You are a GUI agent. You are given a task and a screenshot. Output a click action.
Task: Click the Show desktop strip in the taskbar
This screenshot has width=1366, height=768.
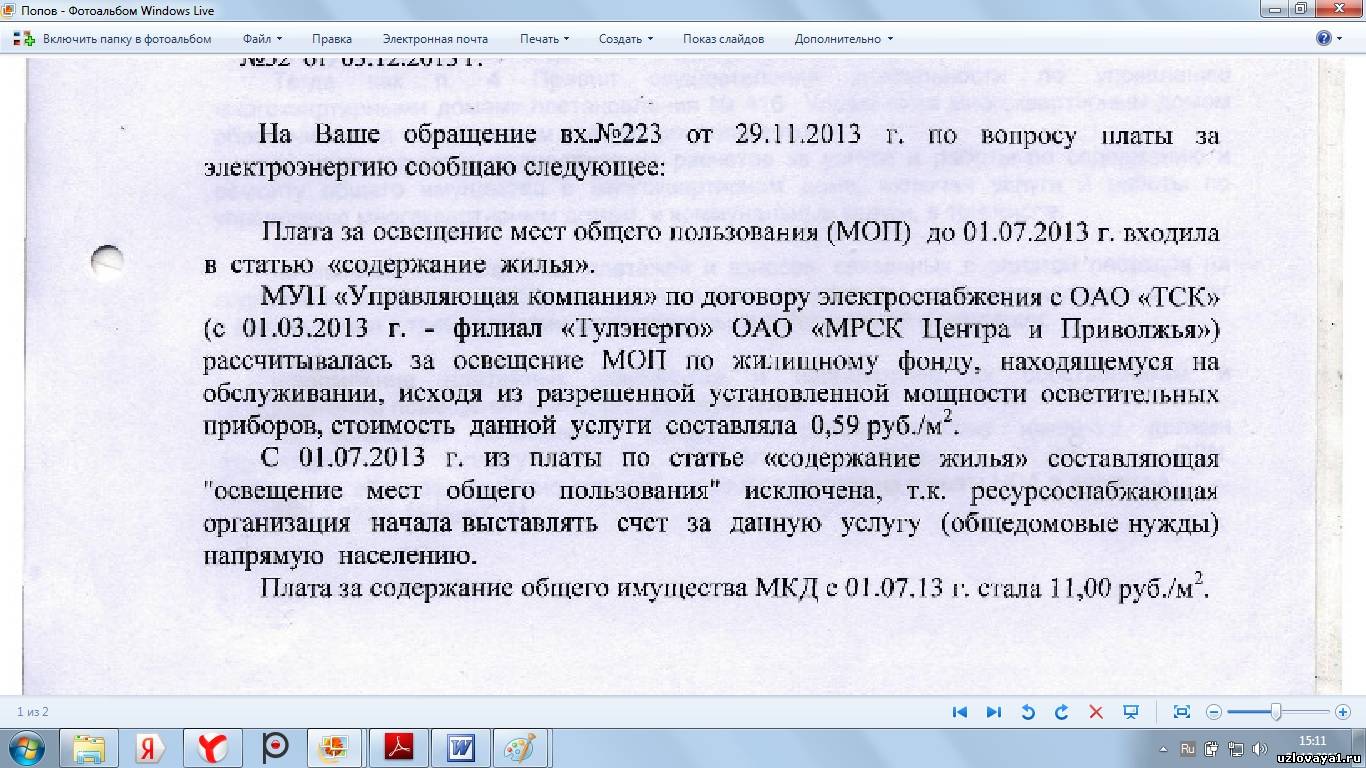pyautogui.click(x=1358, y=748)
